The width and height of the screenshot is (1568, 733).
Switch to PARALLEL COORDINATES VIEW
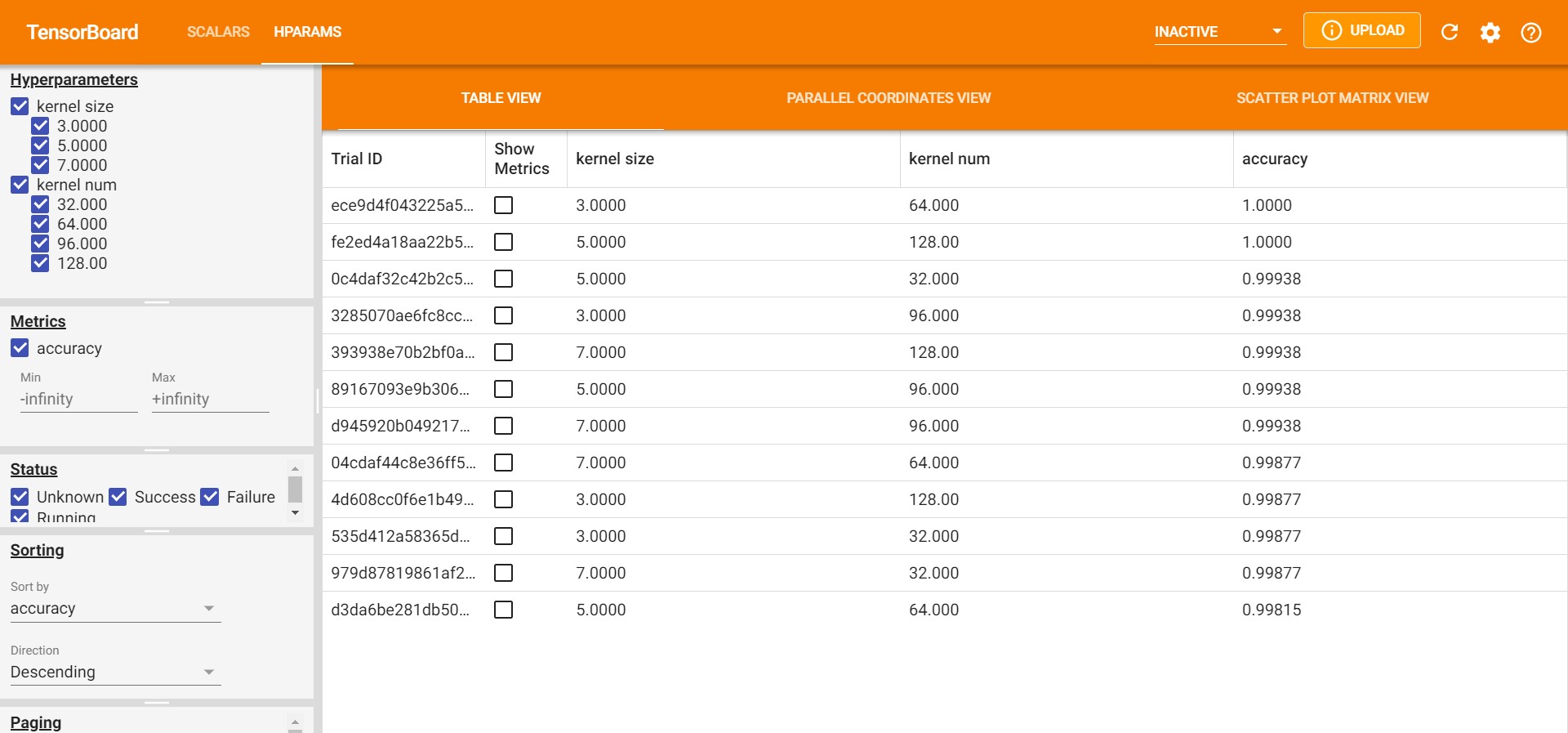pyautogui.click(x=889, y=98)
